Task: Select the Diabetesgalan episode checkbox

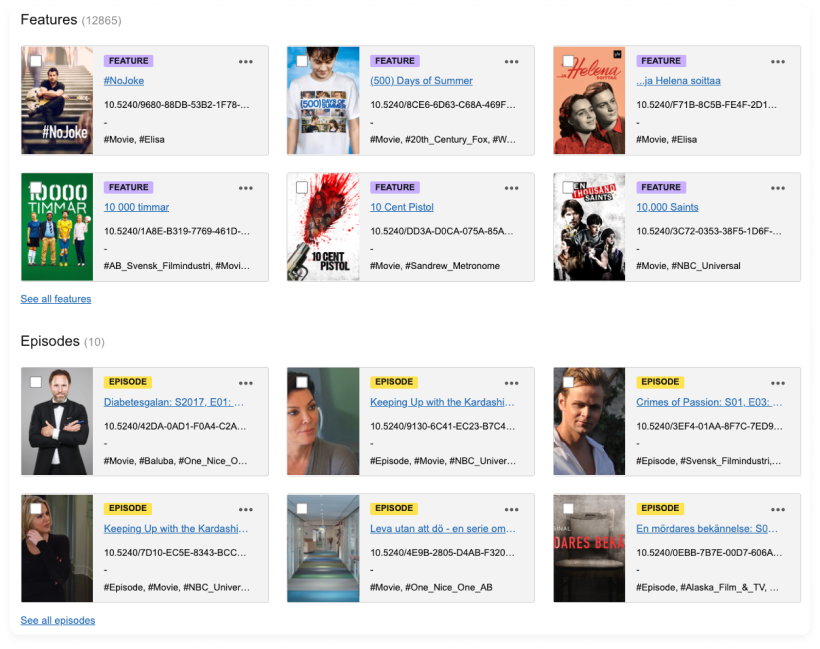Action: coord(36,382)
